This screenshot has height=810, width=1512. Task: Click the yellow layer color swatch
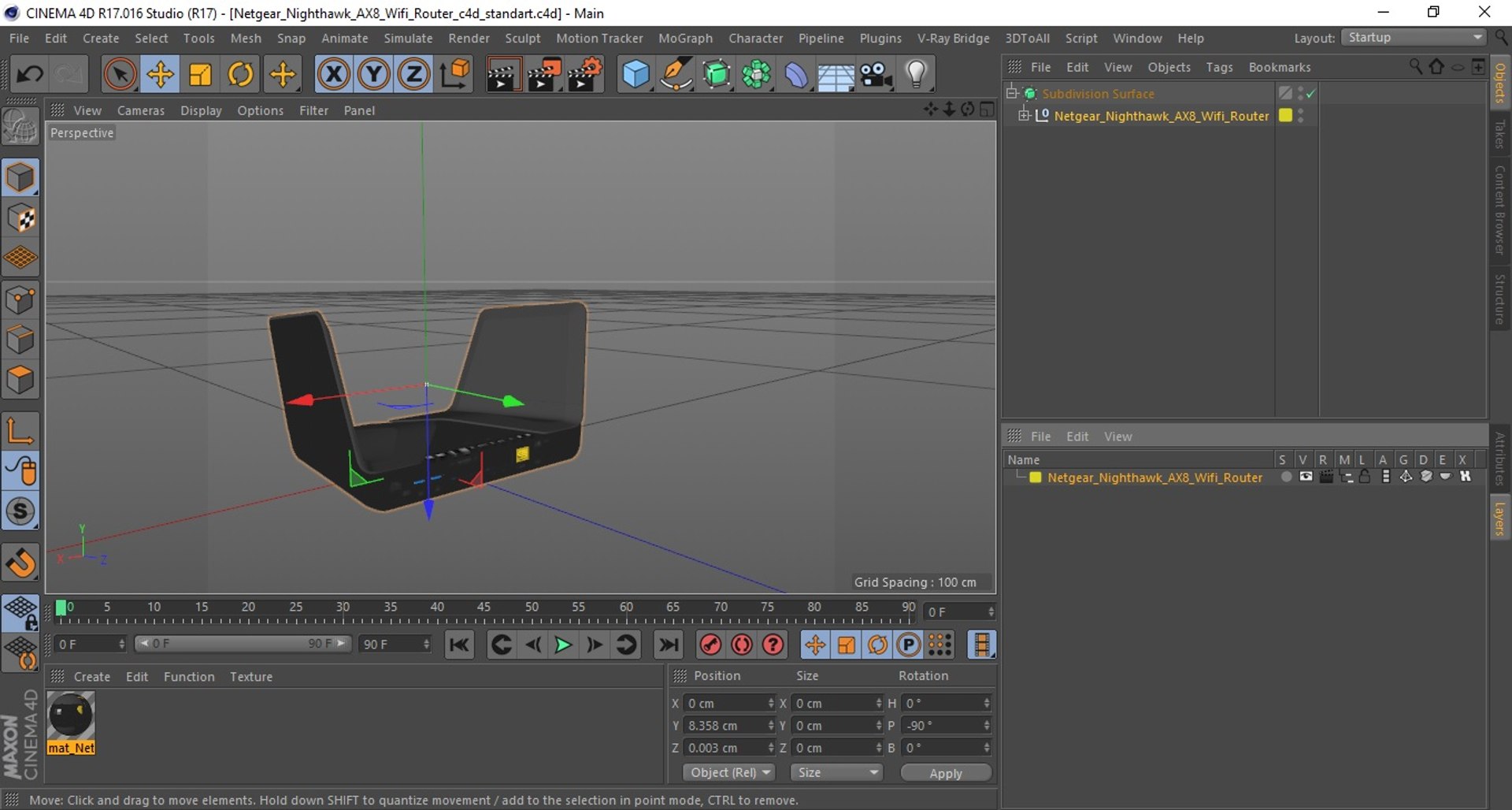point(1035,477)
